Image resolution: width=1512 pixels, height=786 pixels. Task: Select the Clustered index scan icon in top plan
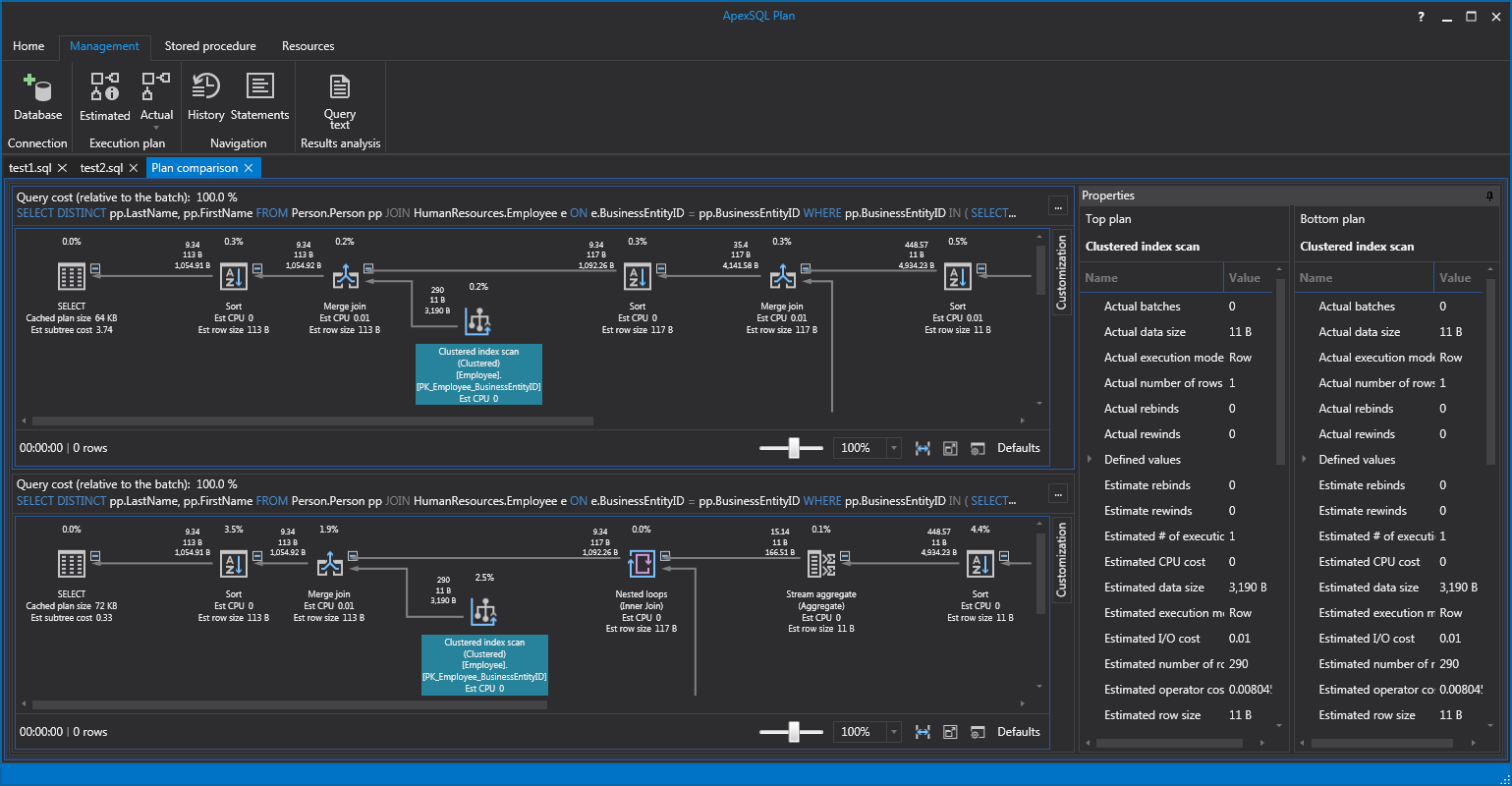(478, 321)
